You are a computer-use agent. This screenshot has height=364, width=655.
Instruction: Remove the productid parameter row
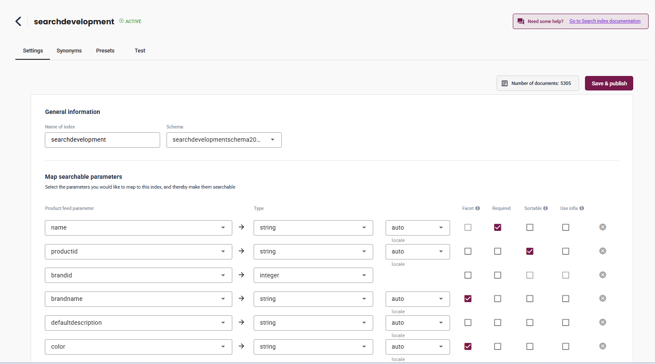coord(602,251)
